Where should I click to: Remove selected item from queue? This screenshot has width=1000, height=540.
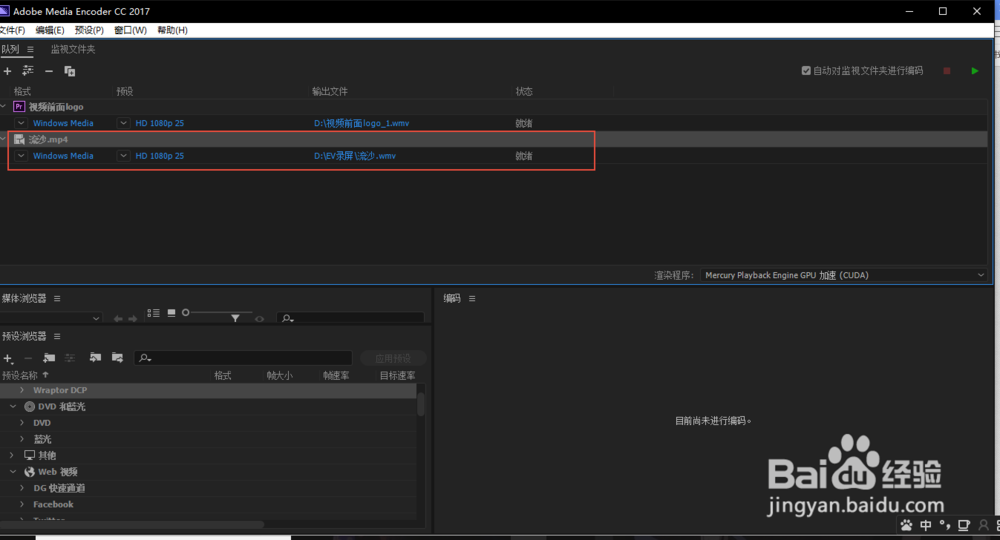[49, 71]
